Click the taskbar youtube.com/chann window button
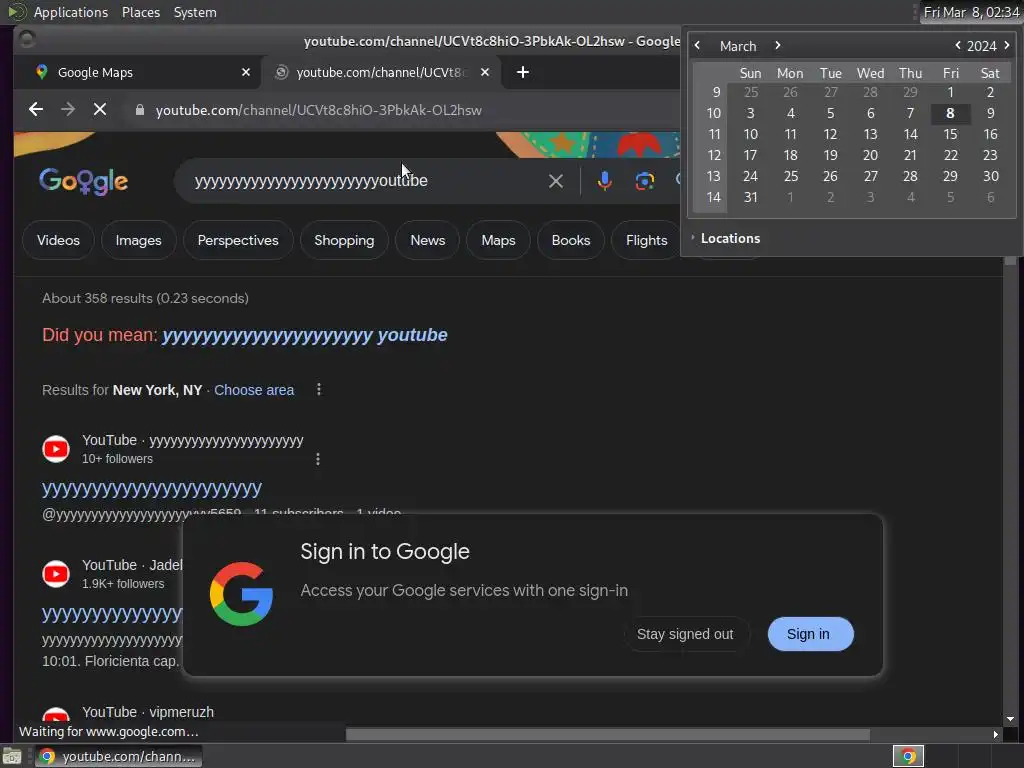 click(x=119, y=756)
